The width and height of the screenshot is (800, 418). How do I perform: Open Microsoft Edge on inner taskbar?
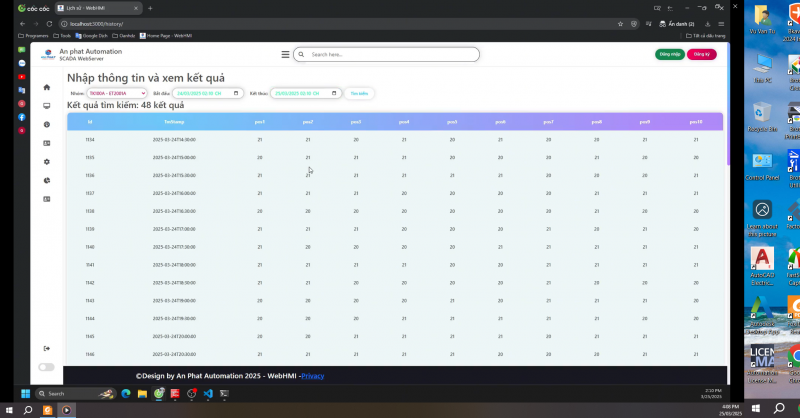(126, 394)
